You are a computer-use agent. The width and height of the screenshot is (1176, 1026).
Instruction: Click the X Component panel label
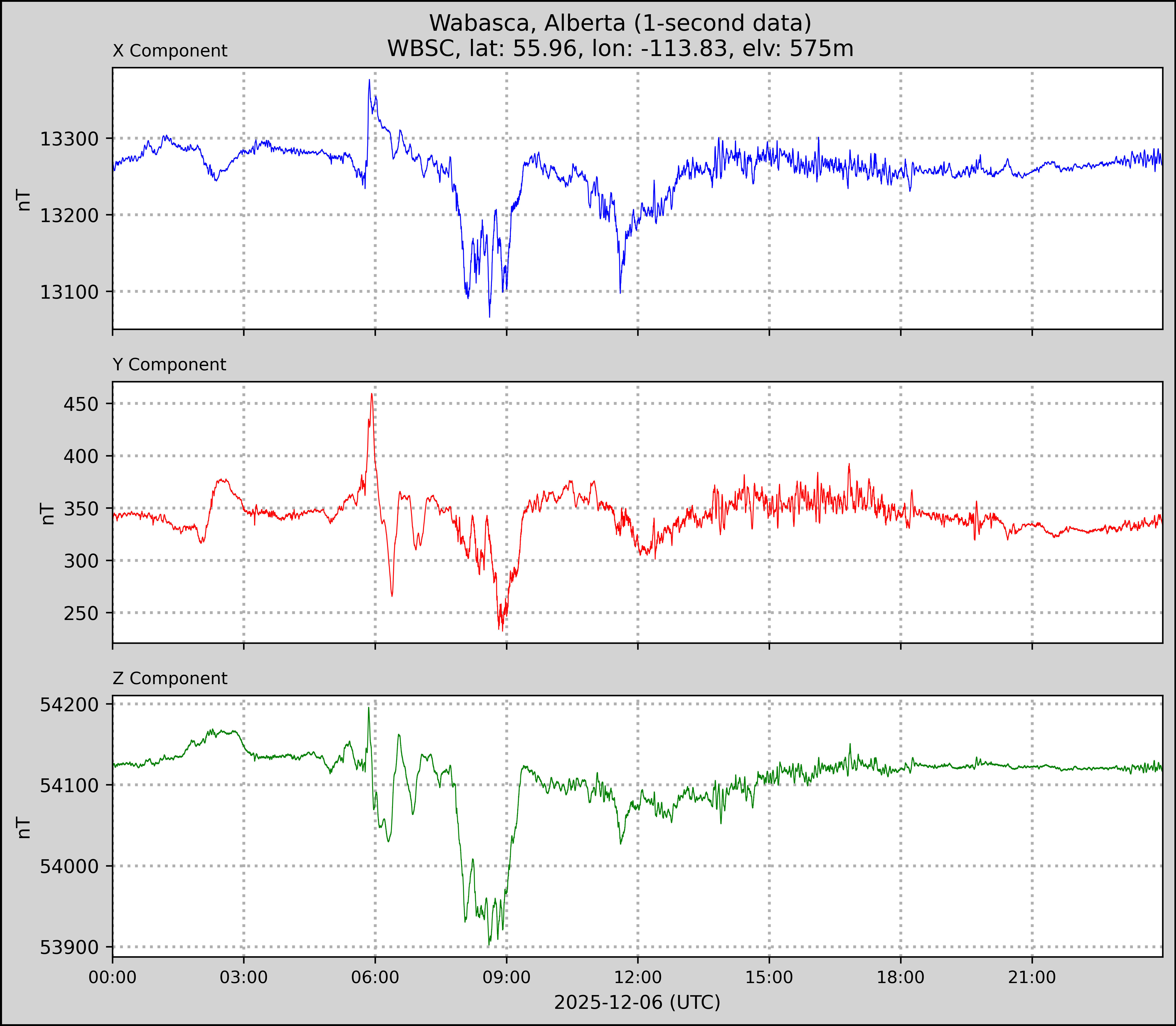click(x=170, y=51)
